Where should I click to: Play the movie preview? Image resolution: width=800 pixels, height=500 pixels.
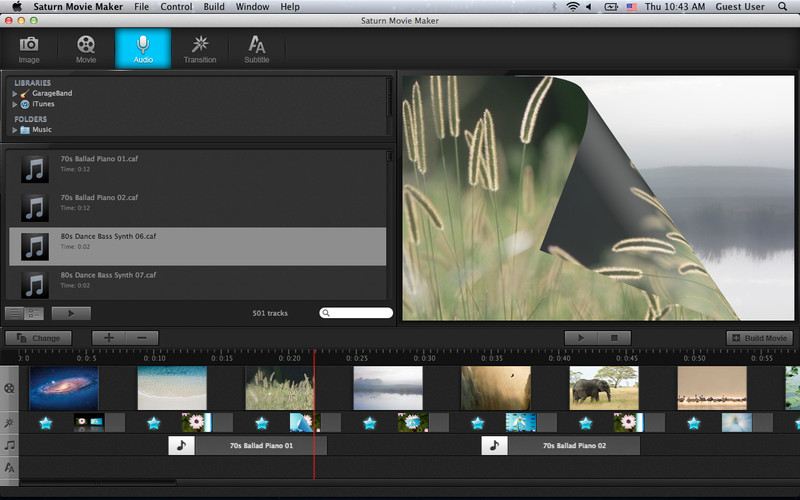581,338
